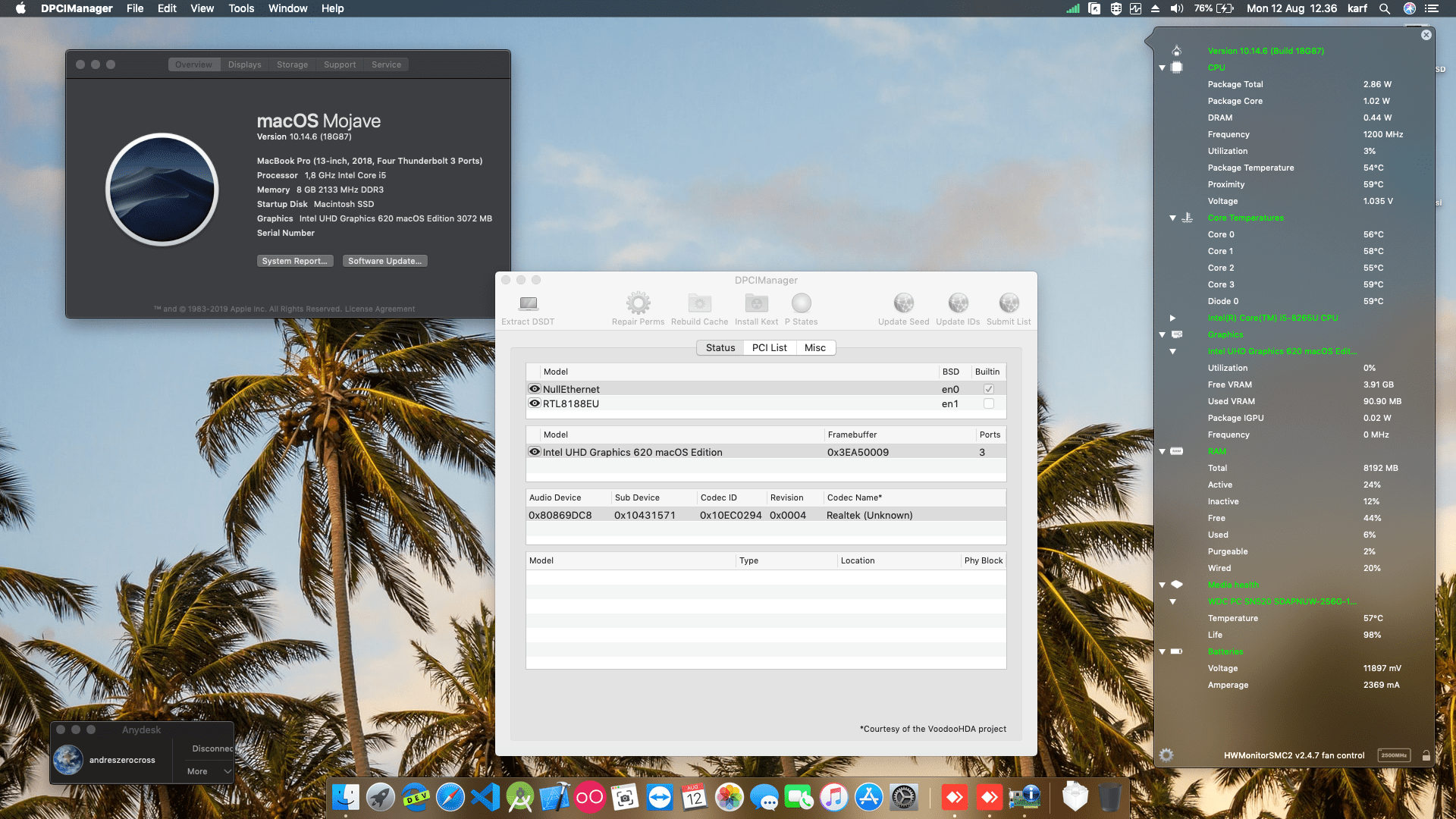Toggle Builtin checkbox for NullEthernet
The height and width of the screenshot is (819, 1456).
tap(989, 389)
